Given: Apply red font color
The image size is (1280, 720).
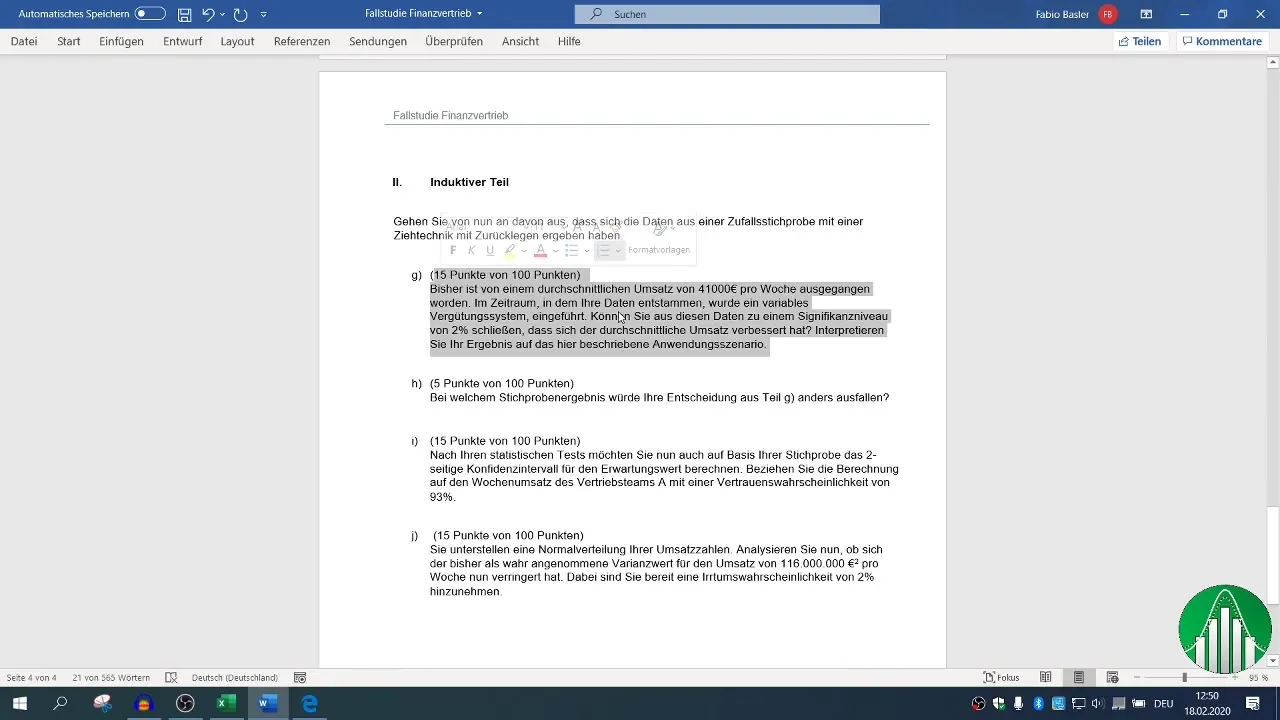Looking at the screenshot, I should click(x=541, y=250).
